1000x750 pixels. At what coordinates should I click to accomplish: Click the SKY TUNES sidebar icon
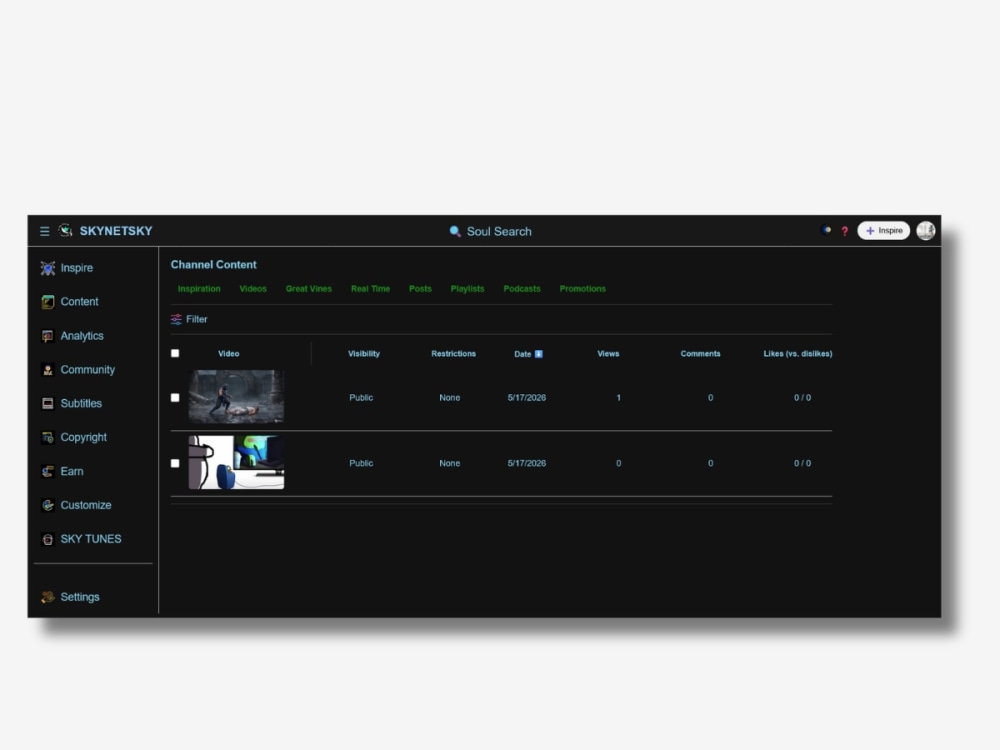point(48,540)
